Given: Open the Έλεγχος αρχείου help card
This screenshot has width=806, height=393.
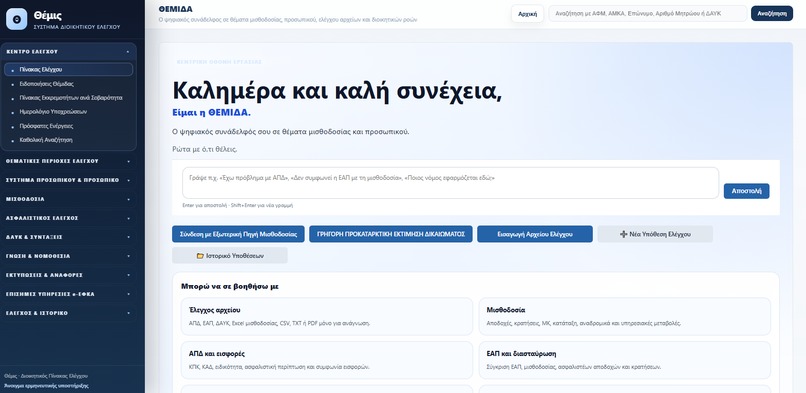Looking at the screenshot, I should tap(326, 316).
